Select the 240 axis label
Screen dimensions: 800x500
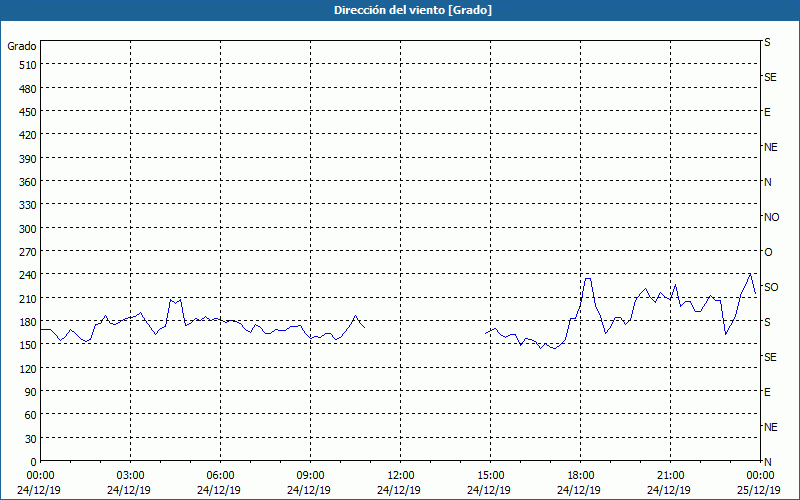[28, 276]
